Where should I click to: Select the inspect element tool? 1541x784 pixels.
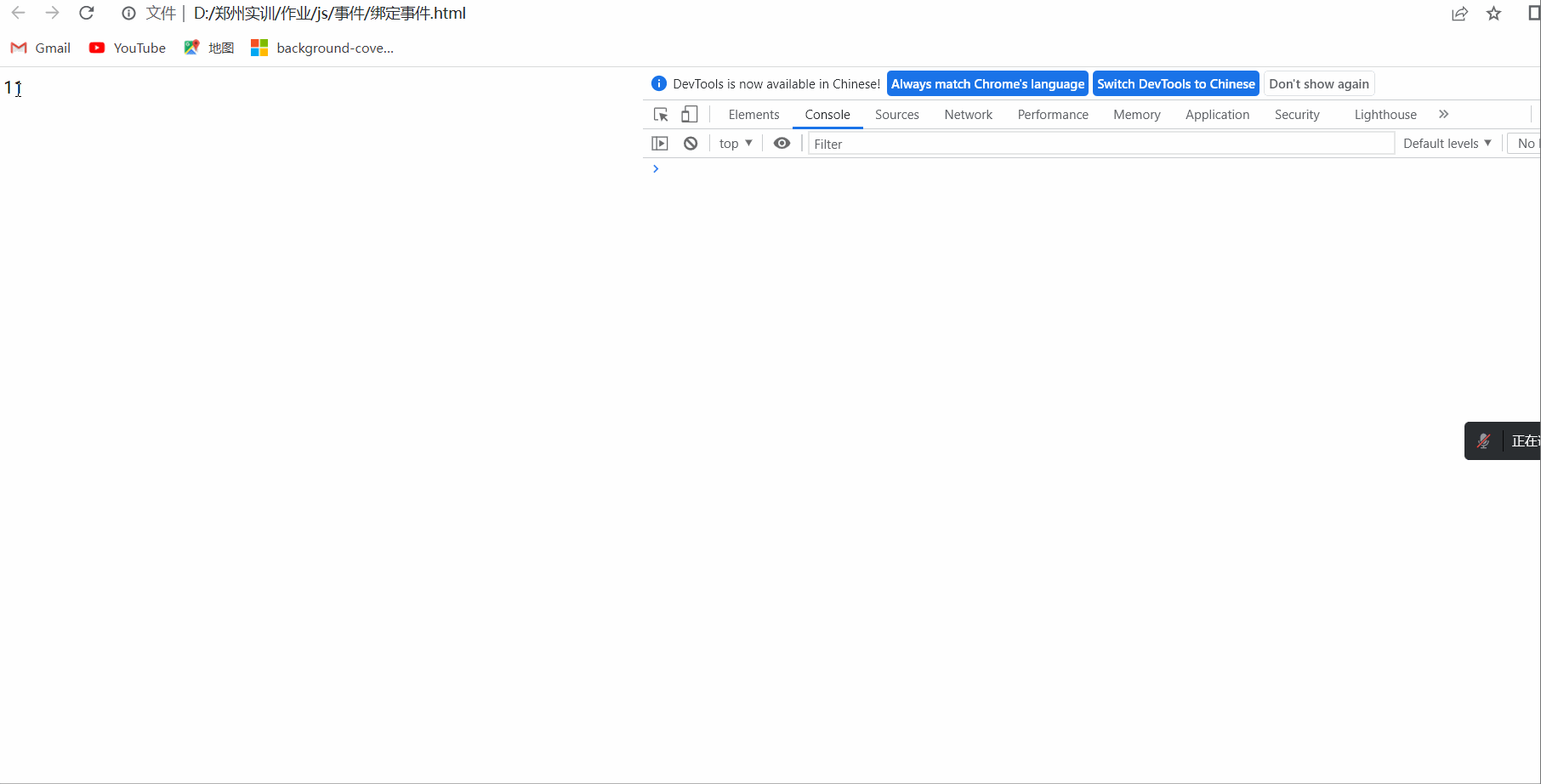(660, 114)
